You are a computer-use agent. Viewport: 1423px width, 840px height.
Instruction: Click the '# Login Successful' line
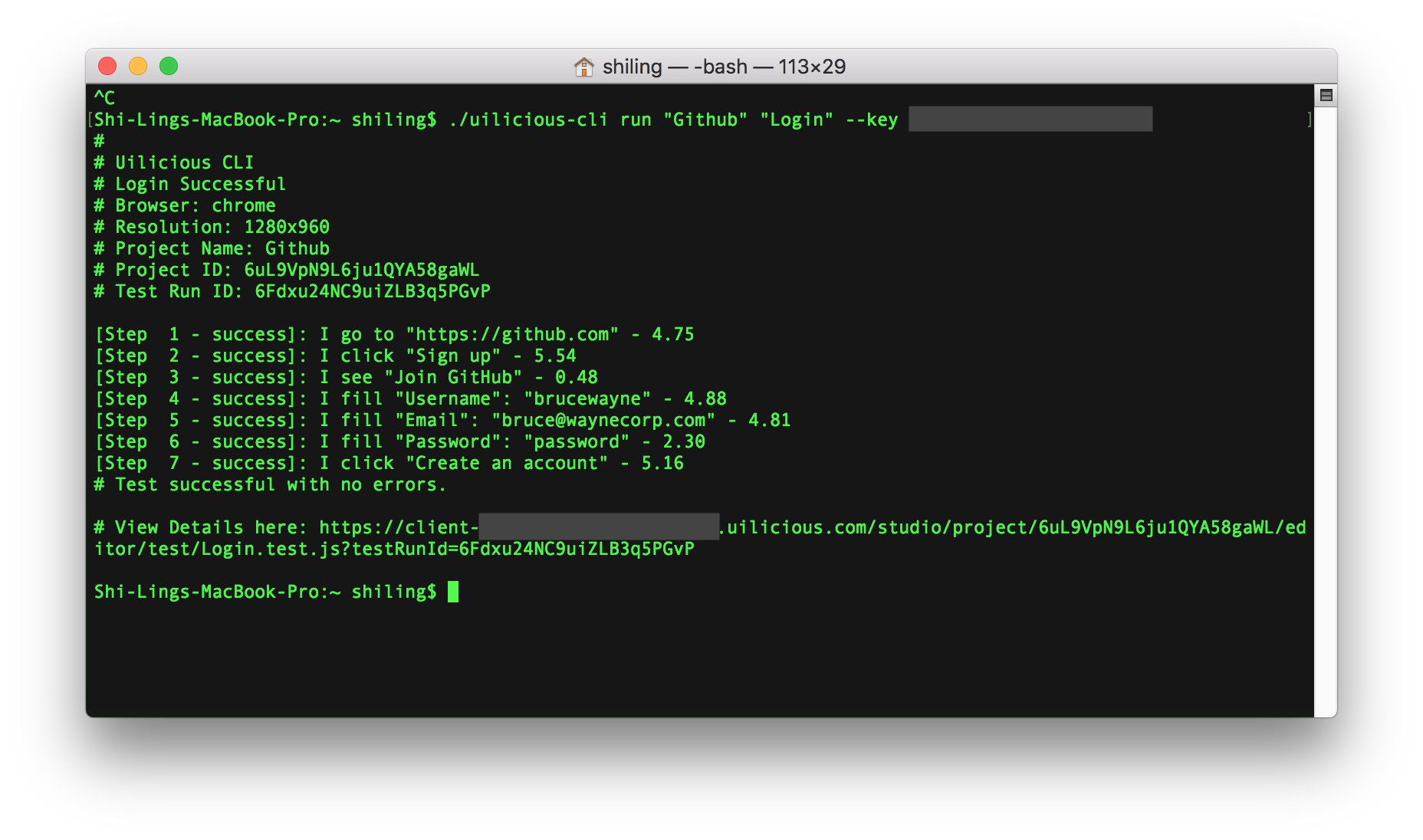pyautogui.click(x=189, y=184)
